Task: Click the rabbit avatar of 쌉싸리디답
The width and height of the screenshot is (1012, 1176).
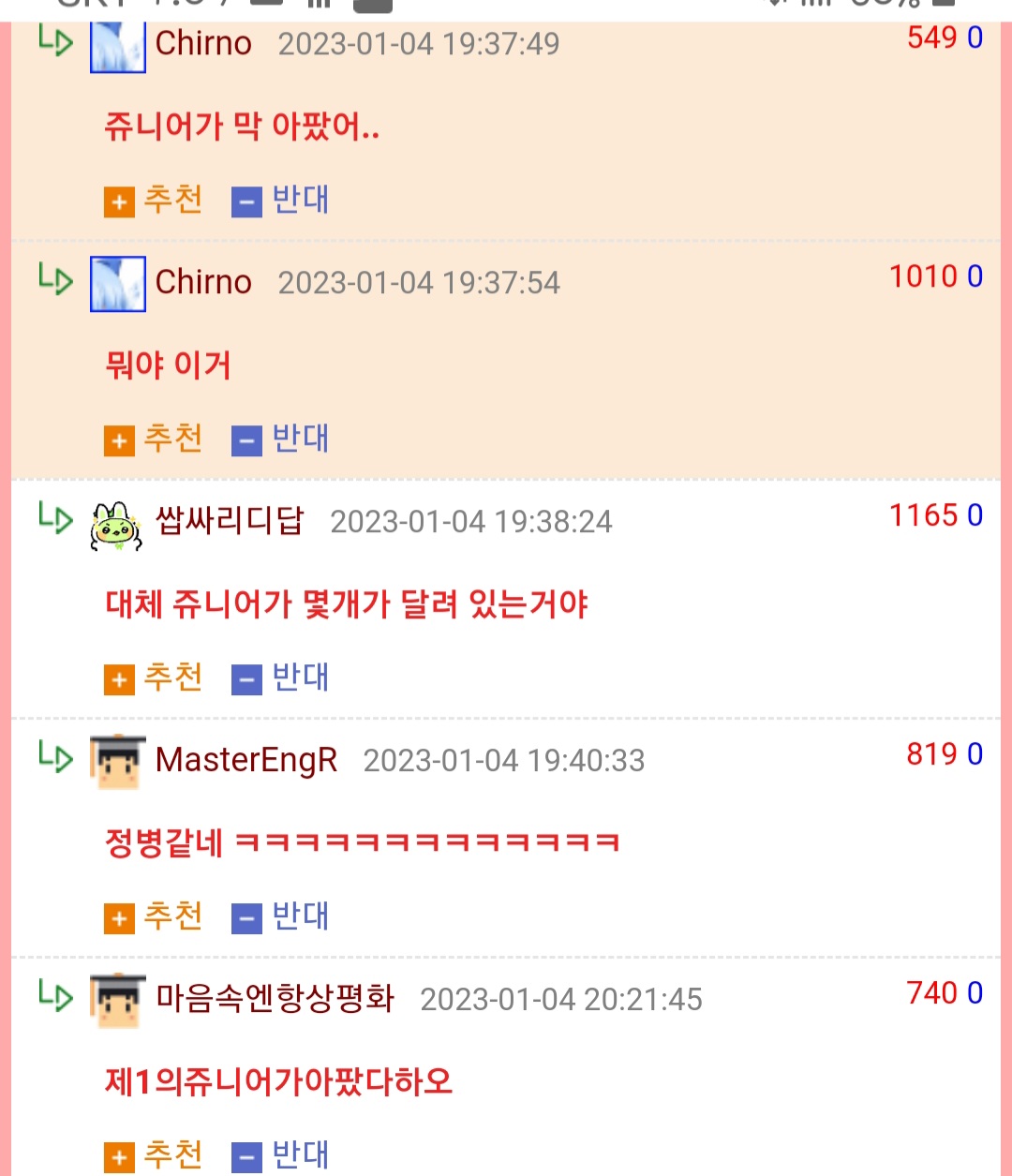Action: click(x=116, y=525)
